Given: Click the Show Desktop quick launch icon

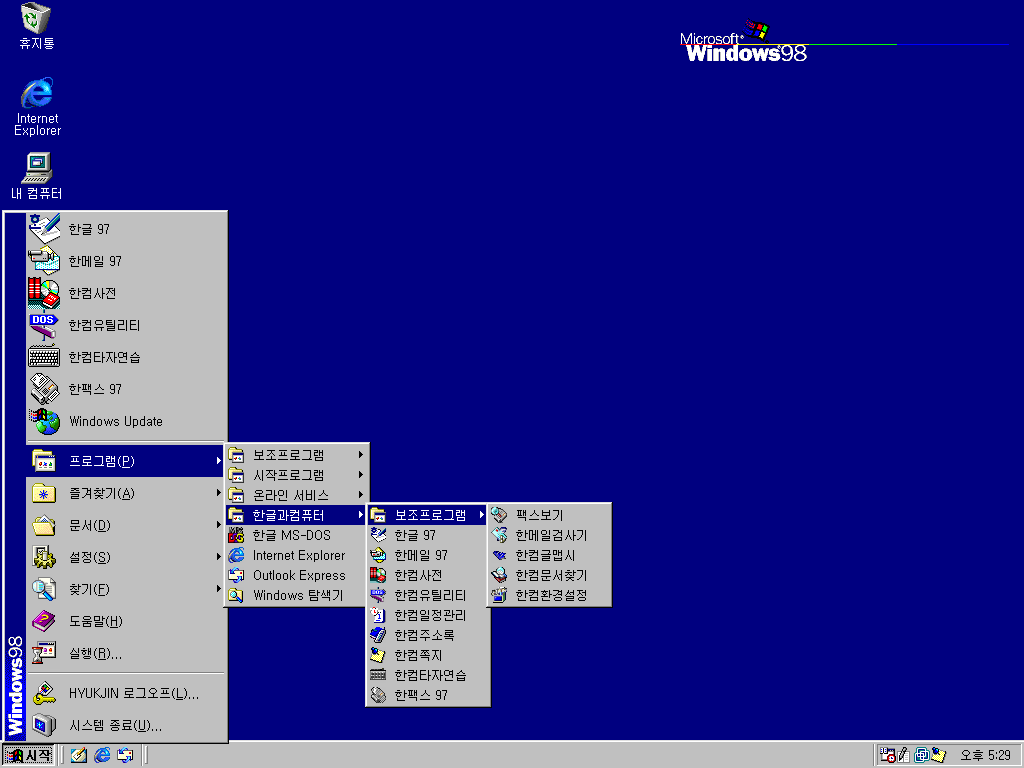Looking at the screenshot, I should coord(79,755).
